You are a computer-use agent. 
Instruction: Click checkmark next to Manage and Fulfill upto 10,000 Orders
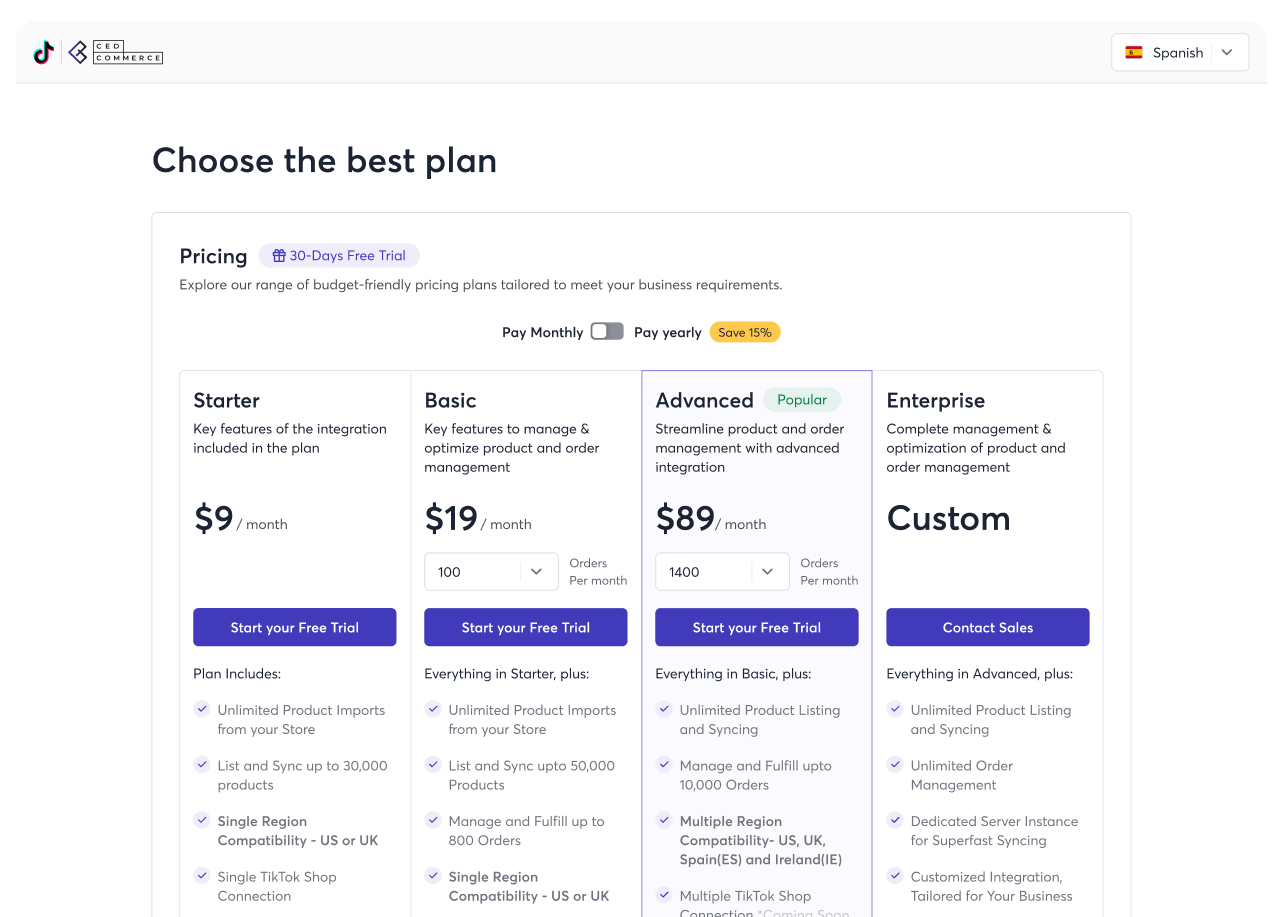click(x=664, y=765)
